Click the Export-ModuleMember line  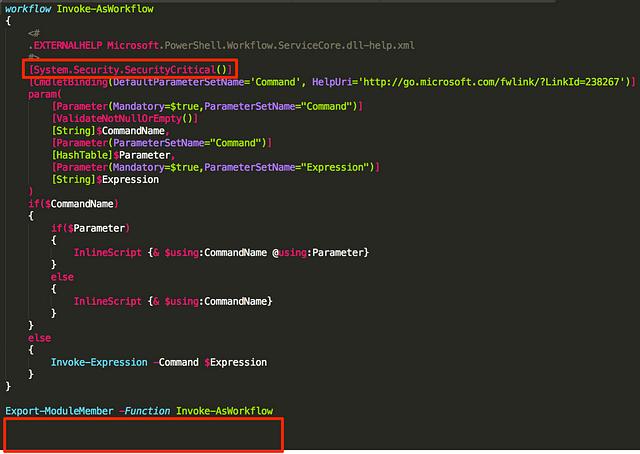tap(139, 411)
